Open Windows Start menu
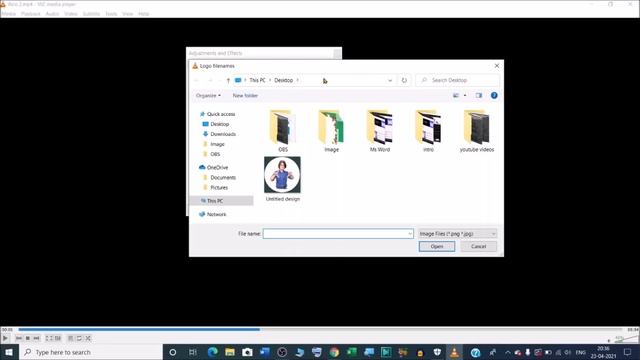640x360 pixels. (x=9, y=352)
